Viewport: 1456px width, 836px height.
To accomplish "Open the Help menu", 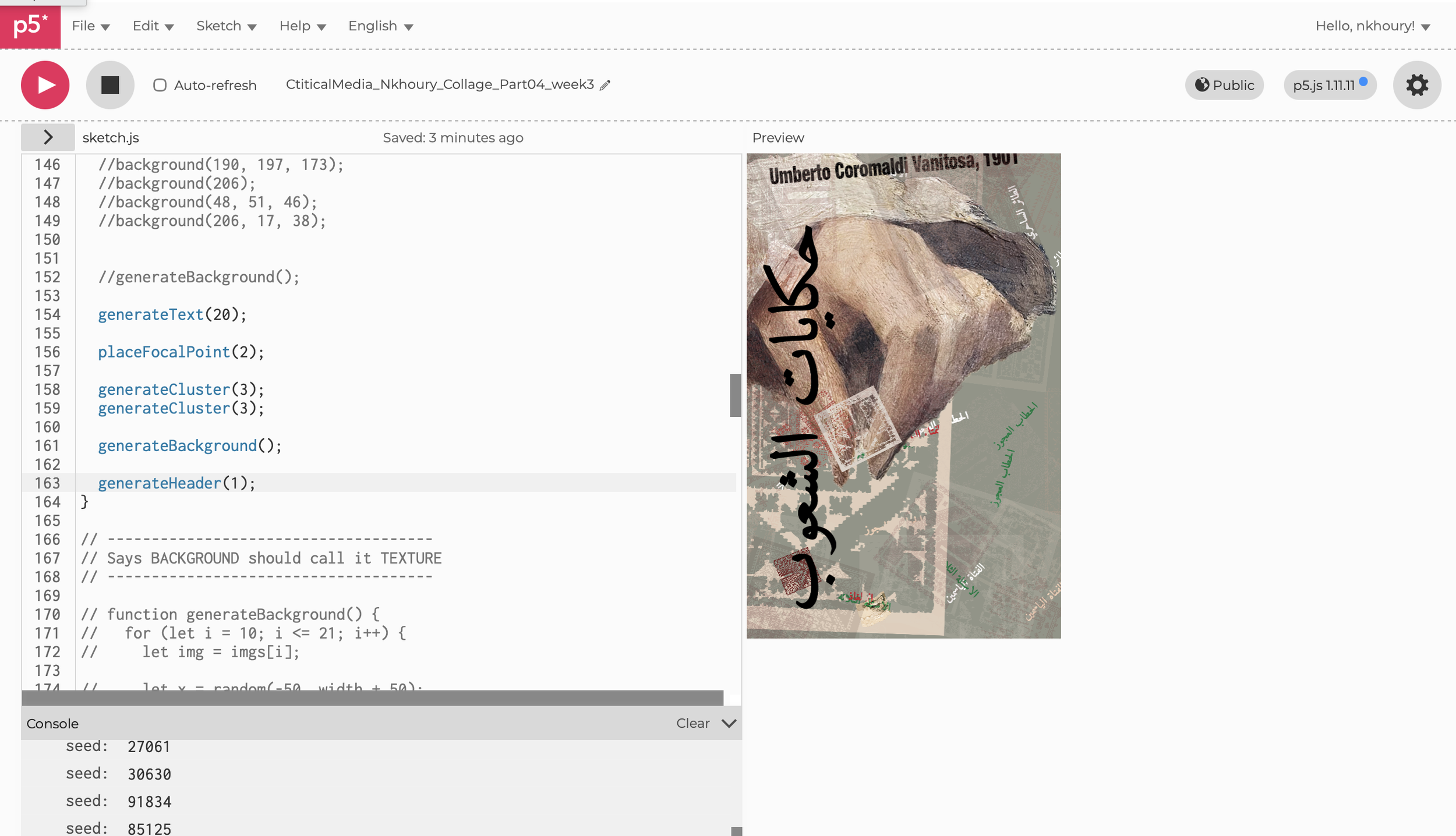I will tap(302, 26).
